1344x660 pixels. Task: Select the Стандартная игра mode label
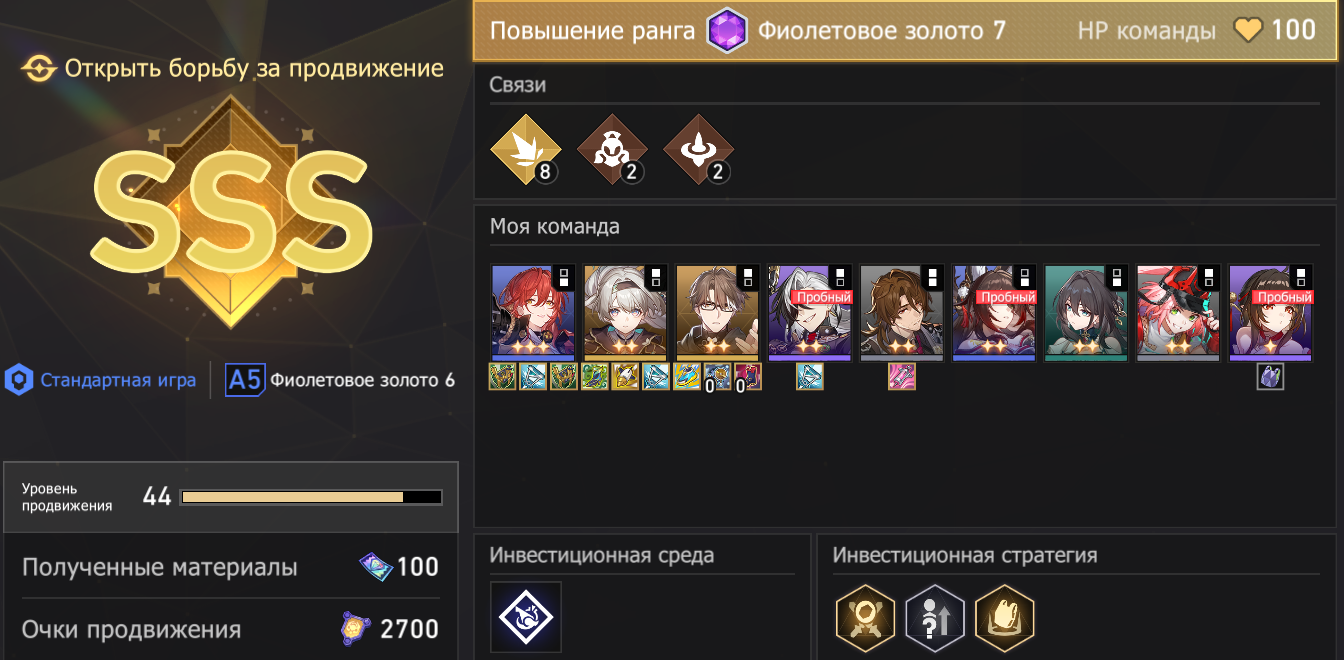pos(118,381)
